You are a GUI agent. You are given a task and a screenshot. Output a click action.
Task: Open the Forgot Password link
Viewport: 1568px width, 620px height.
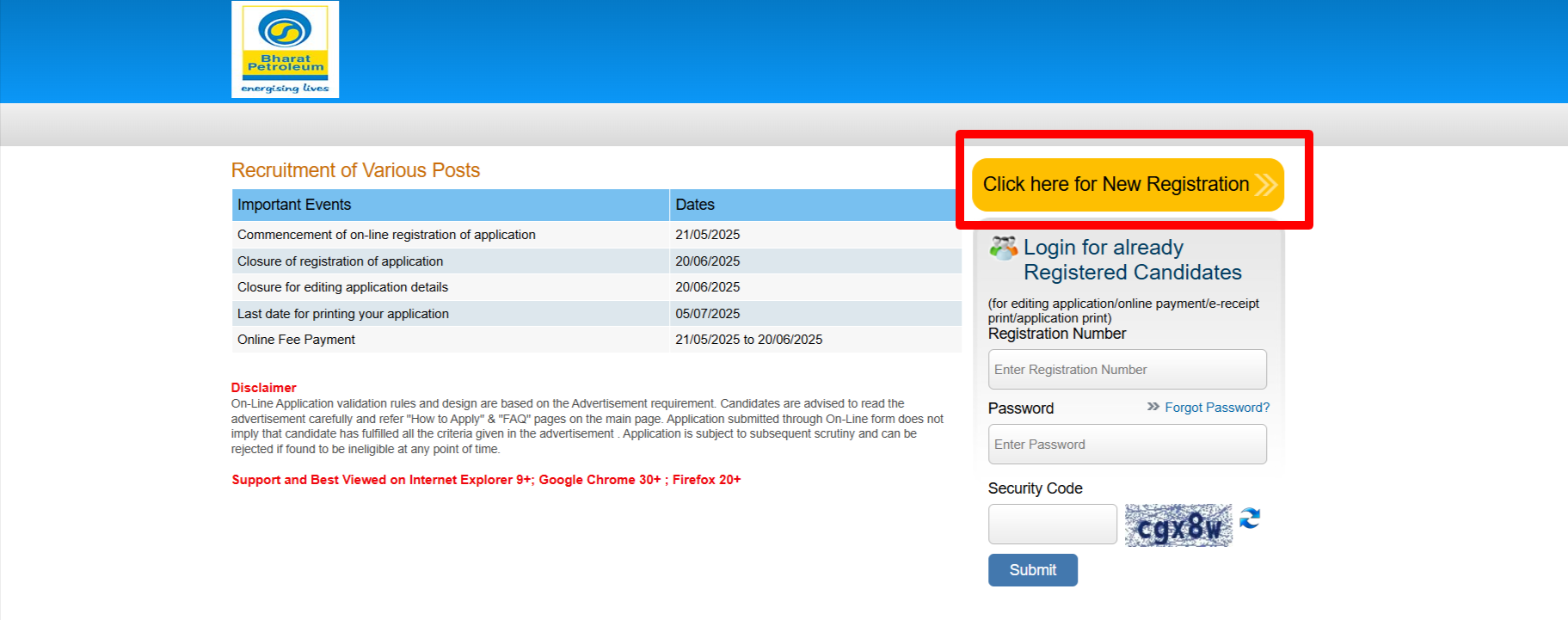(x=1216, y=408)
